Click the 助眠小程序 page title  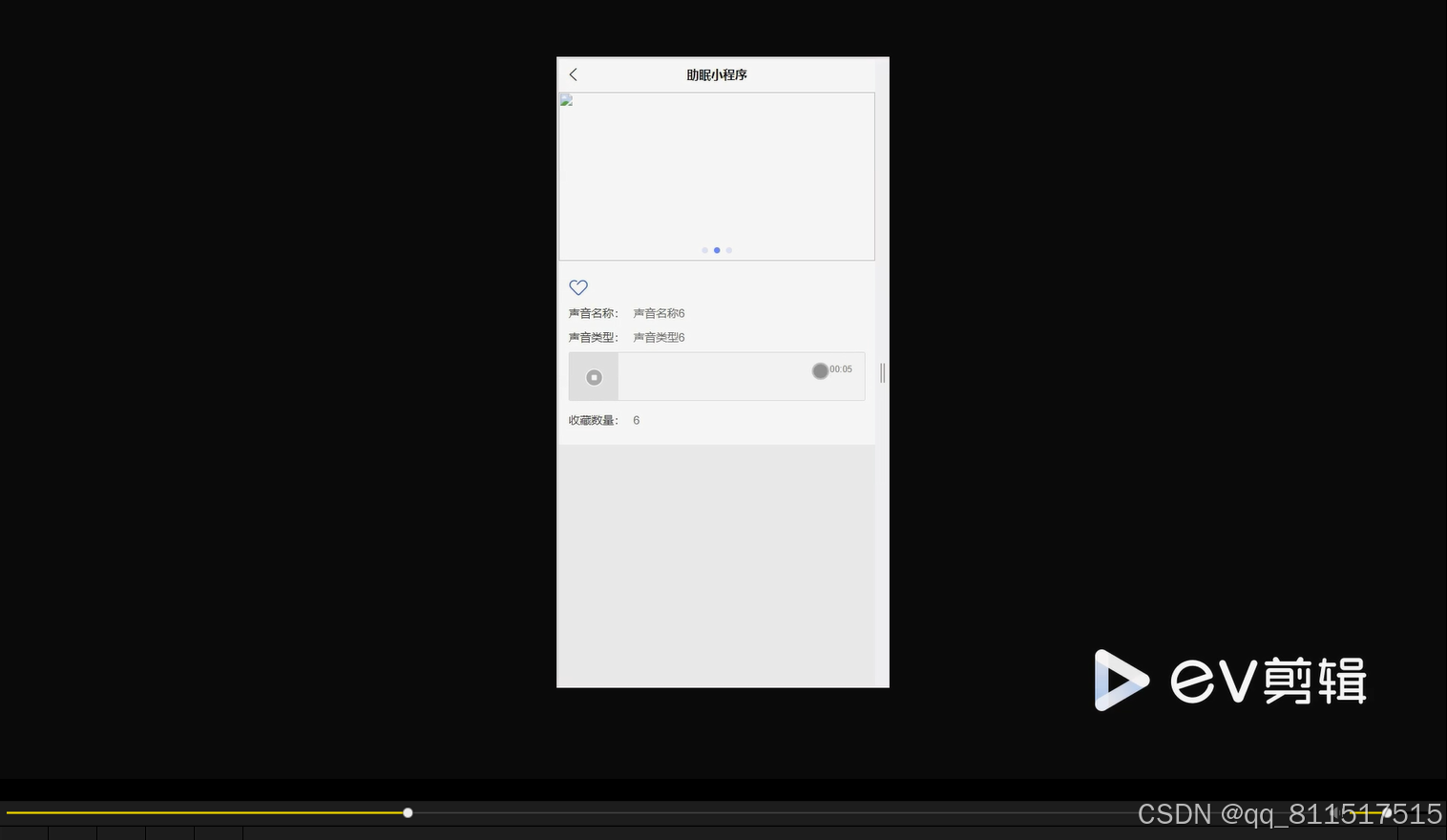(x=717, y=74)
